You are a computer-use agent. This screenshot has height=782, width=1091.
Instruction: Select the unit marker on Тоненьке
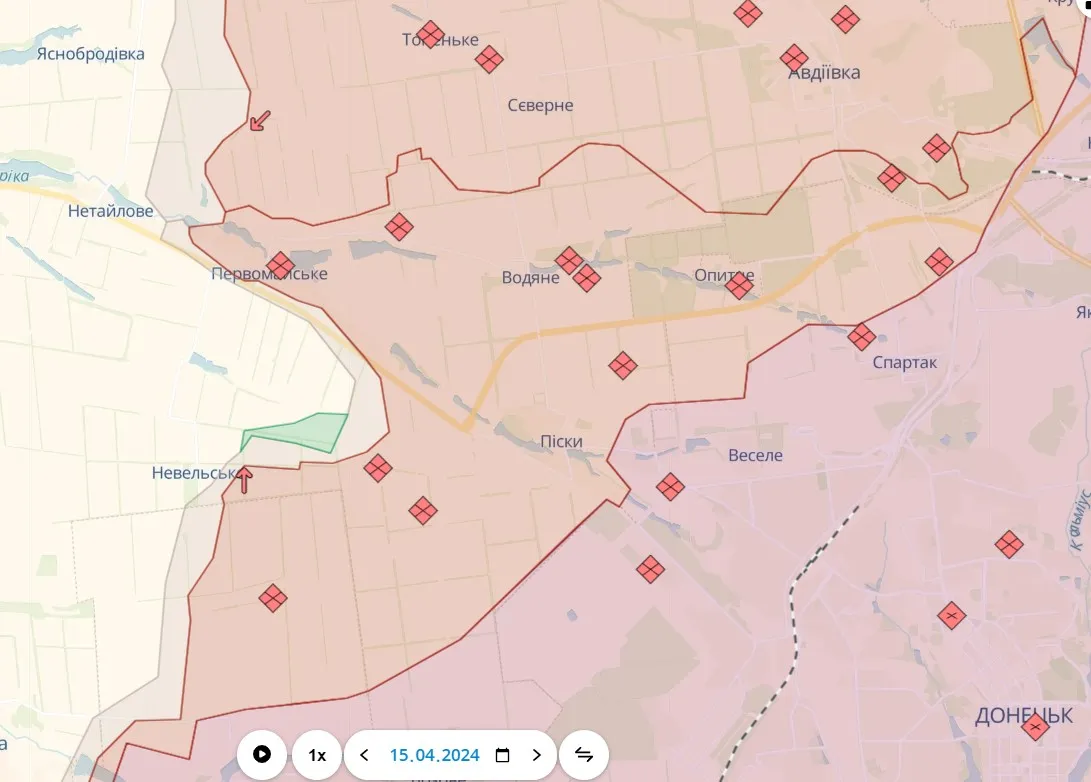[430, 34]
